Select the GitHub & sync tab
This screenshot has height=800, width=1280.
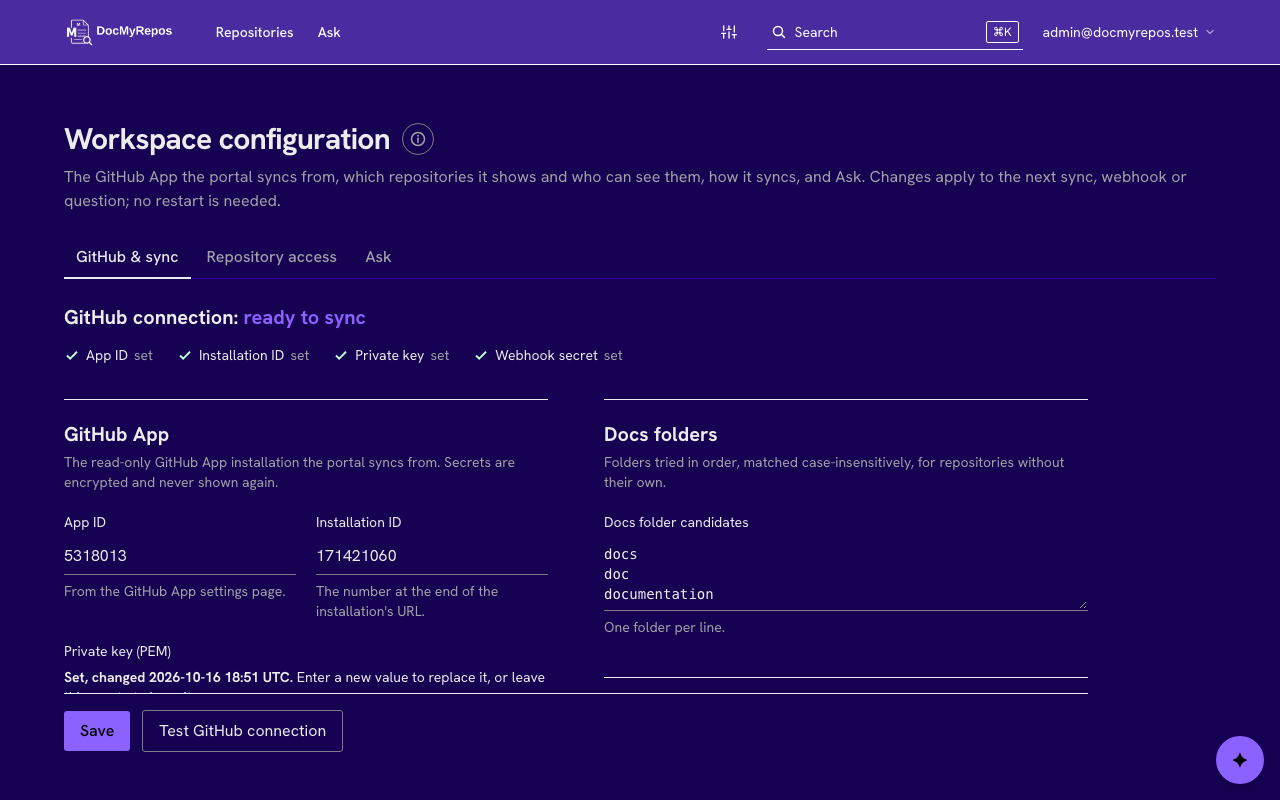(127, 257)
